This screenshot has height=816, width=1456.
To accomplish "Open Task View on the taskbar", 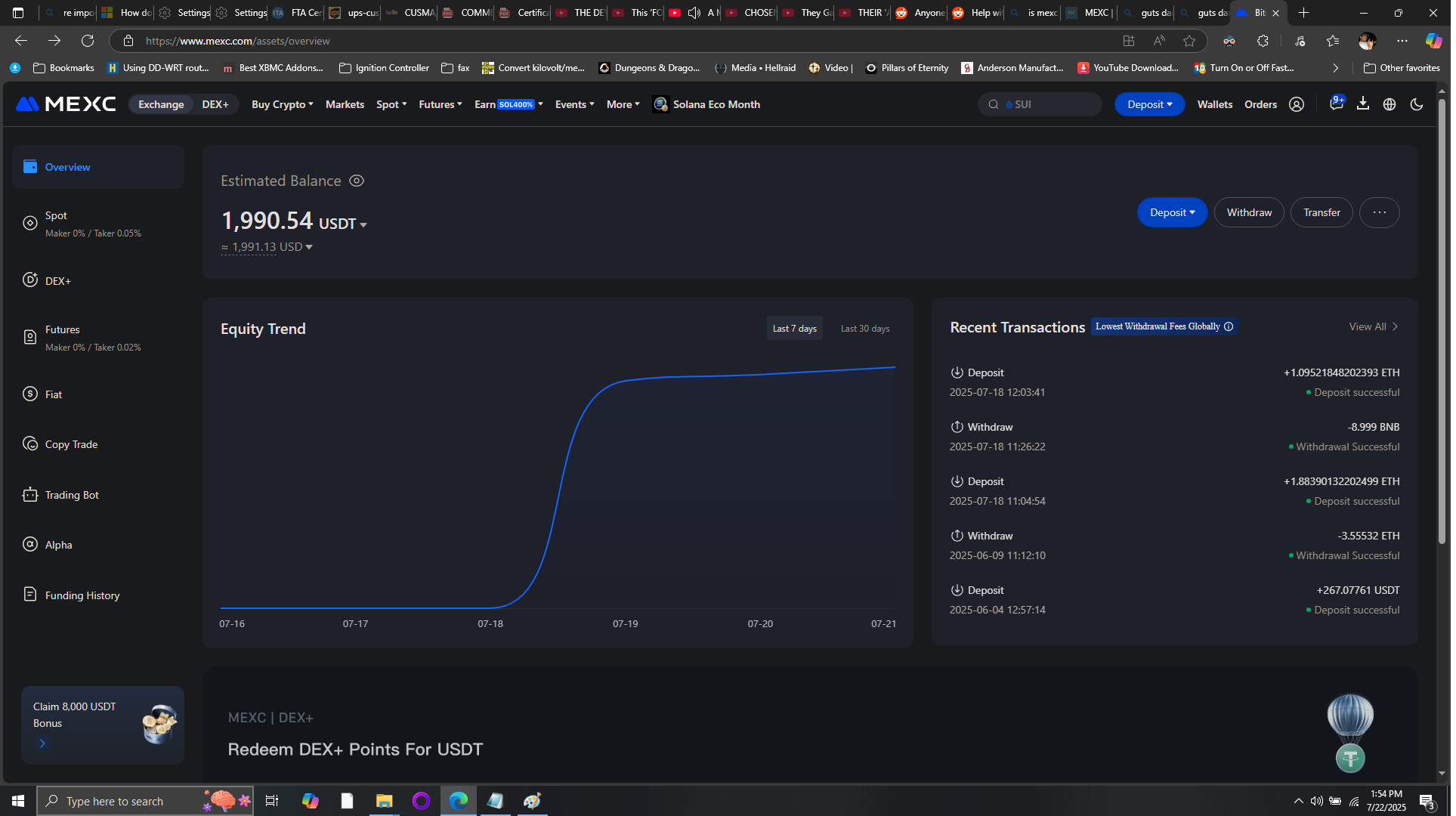I will click(x=272, y=801).
